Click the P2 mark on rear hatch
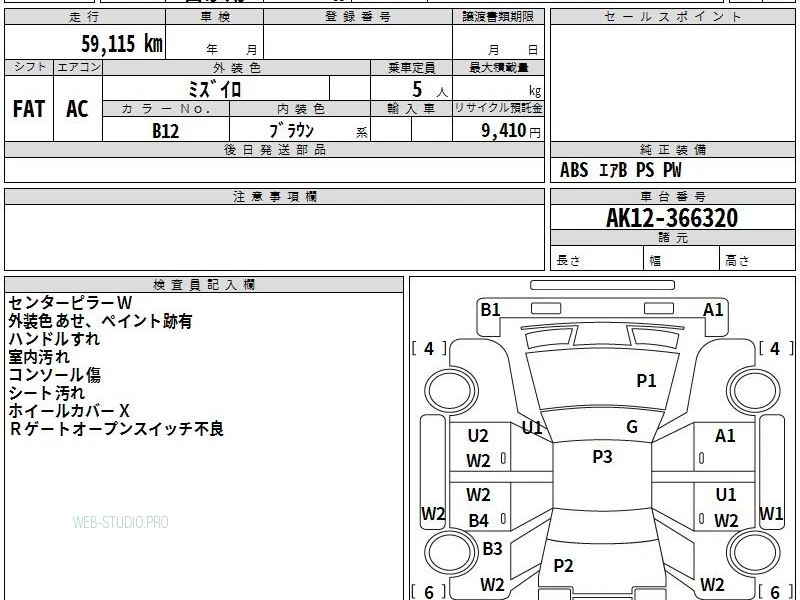The width and height of the screenshot is (800, 600). 564,566
